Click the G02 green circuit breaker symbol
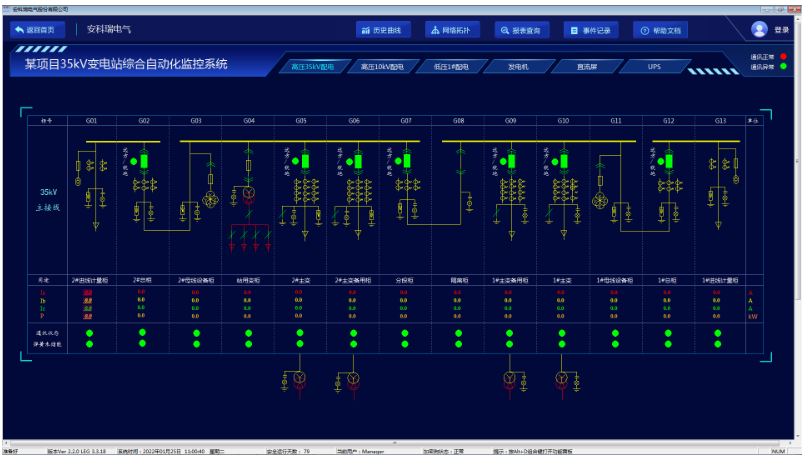Image resolution: width=807 pixels, height=462 pixels. [x=144, y=160]
